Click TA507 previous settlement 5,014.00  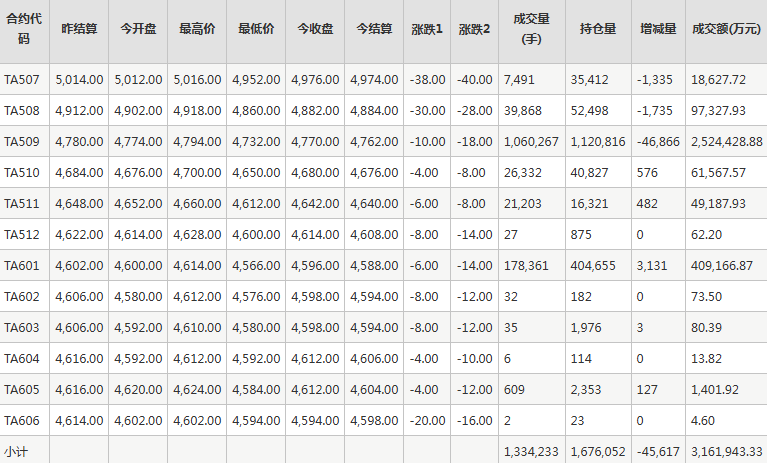coord(79,80)
